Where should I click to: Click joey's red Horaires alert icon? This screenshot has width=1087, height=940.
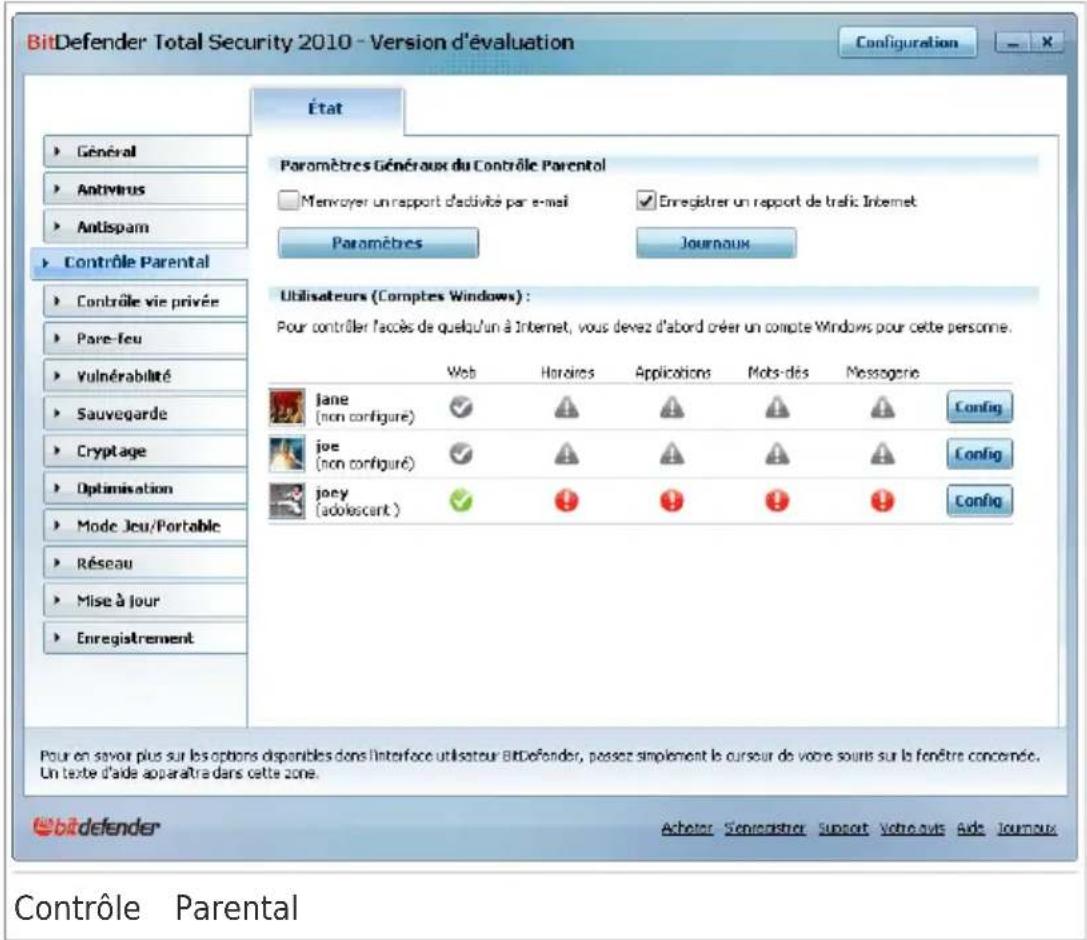pyautogui.click(x=566, y=501)
